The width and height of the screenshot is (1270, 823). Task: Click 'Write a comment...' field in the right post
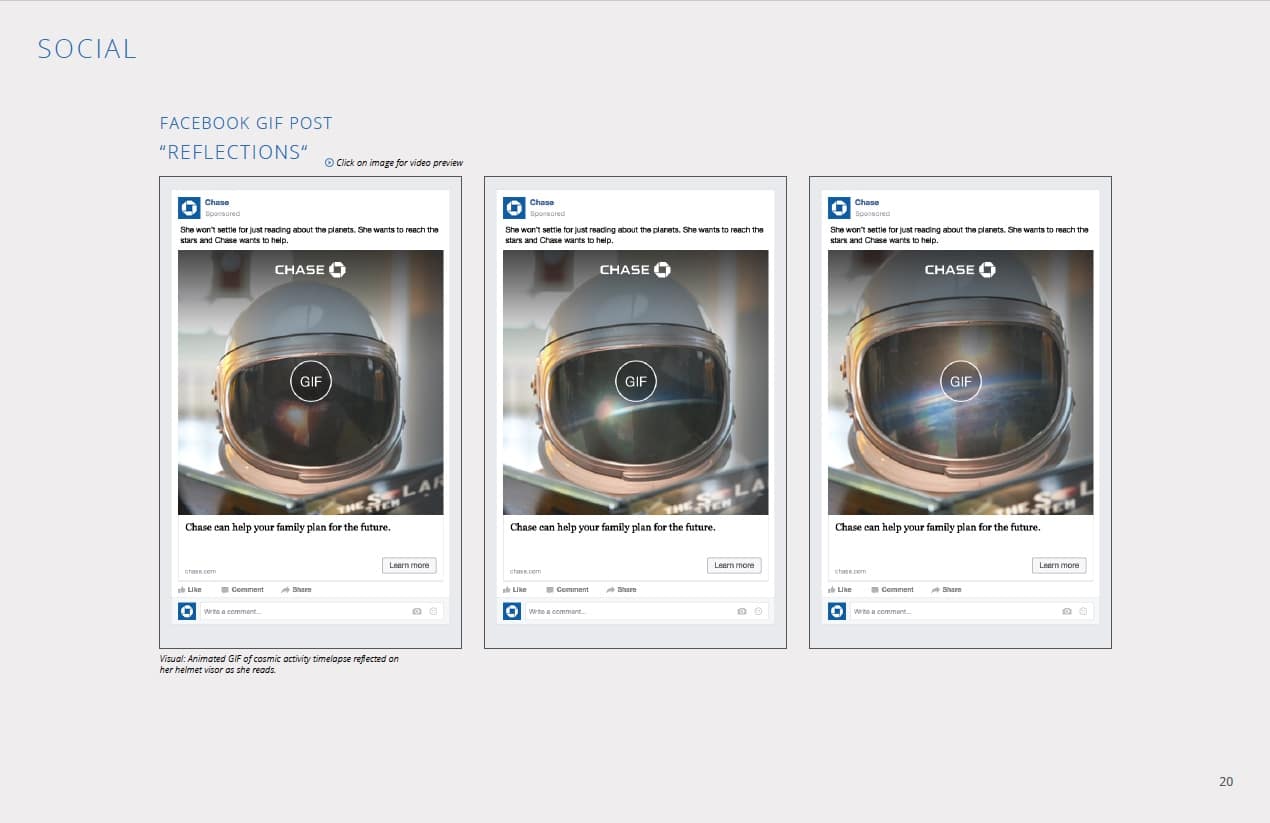[970, 611]
